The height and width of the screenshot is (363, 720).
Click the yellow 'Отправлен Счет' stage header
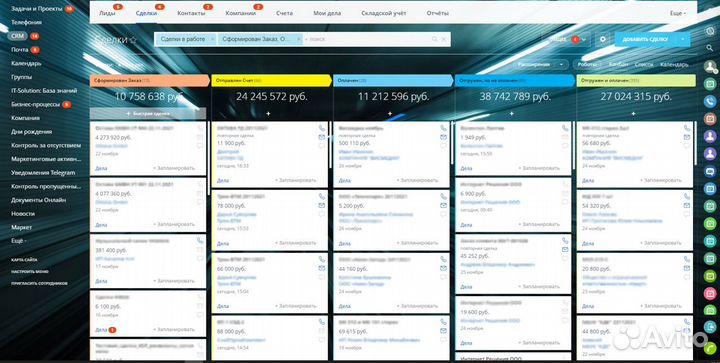coord(271,81)
